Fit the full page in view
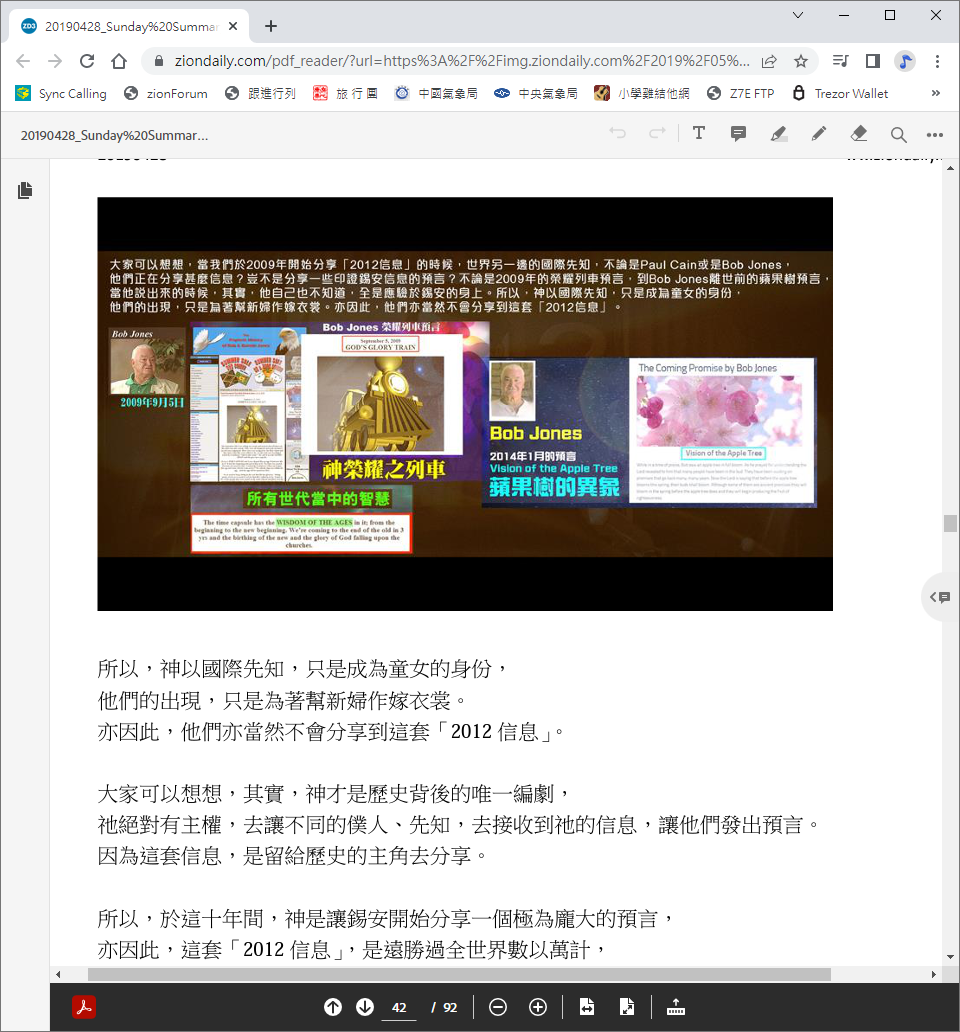The height and width of the screenshot is (1032, 960). click(x=627, y=1007)
